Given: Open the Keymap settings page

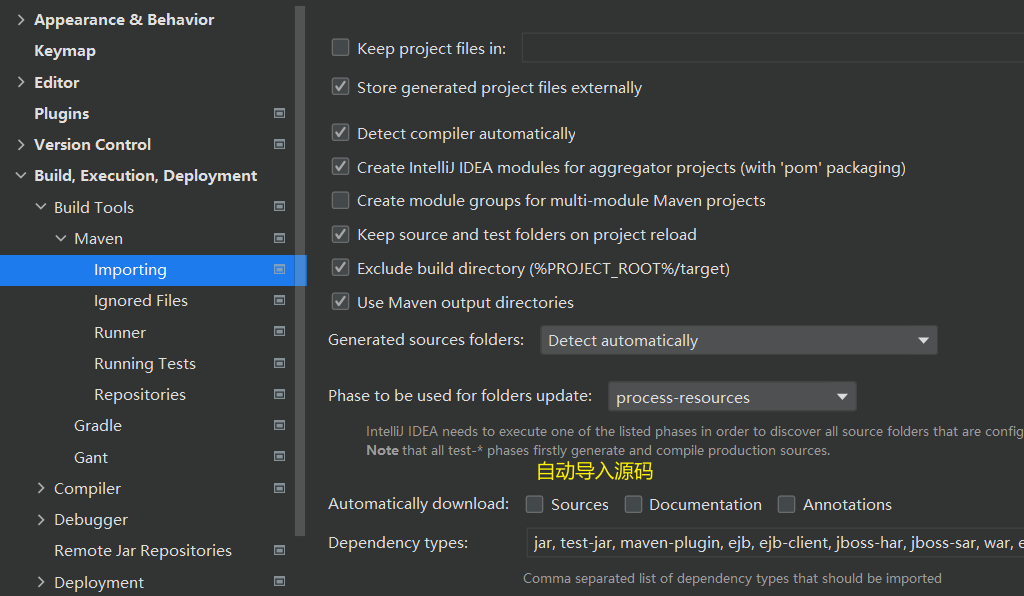Looking at the screenshot, I should click(x=65, y=51).
